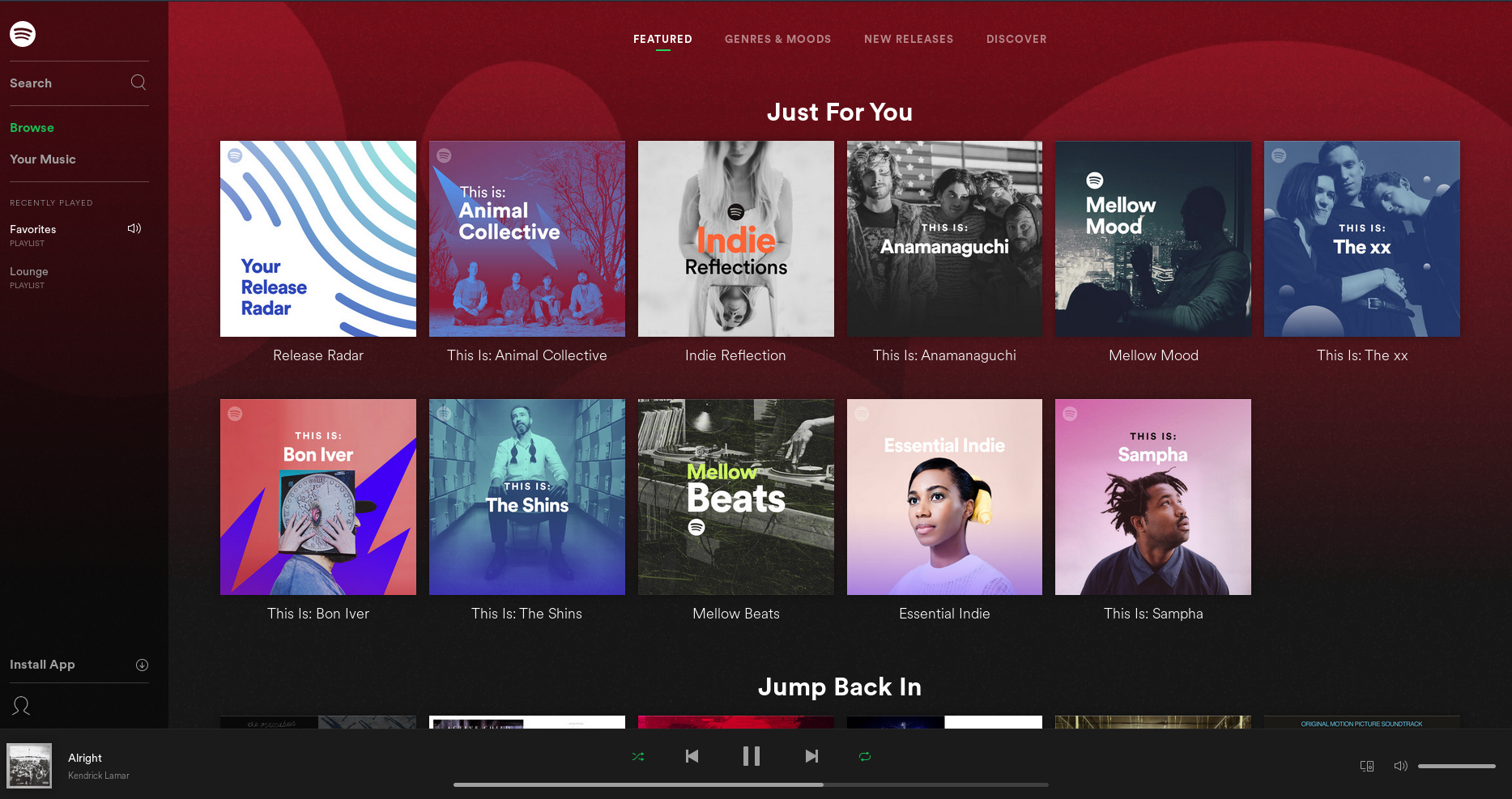This screenshot has height=799, width=1512.
Task: Click the Spotify logo home icon
Action: click(23, 34)
